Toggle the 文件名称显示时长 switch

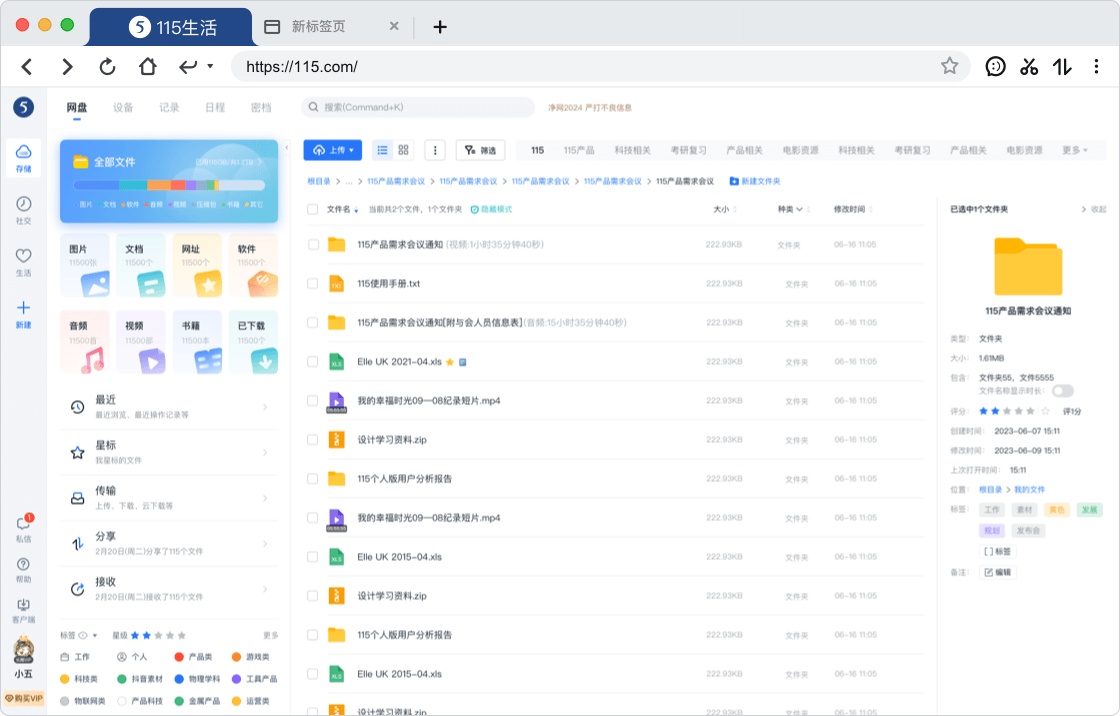coord(1062,391)
